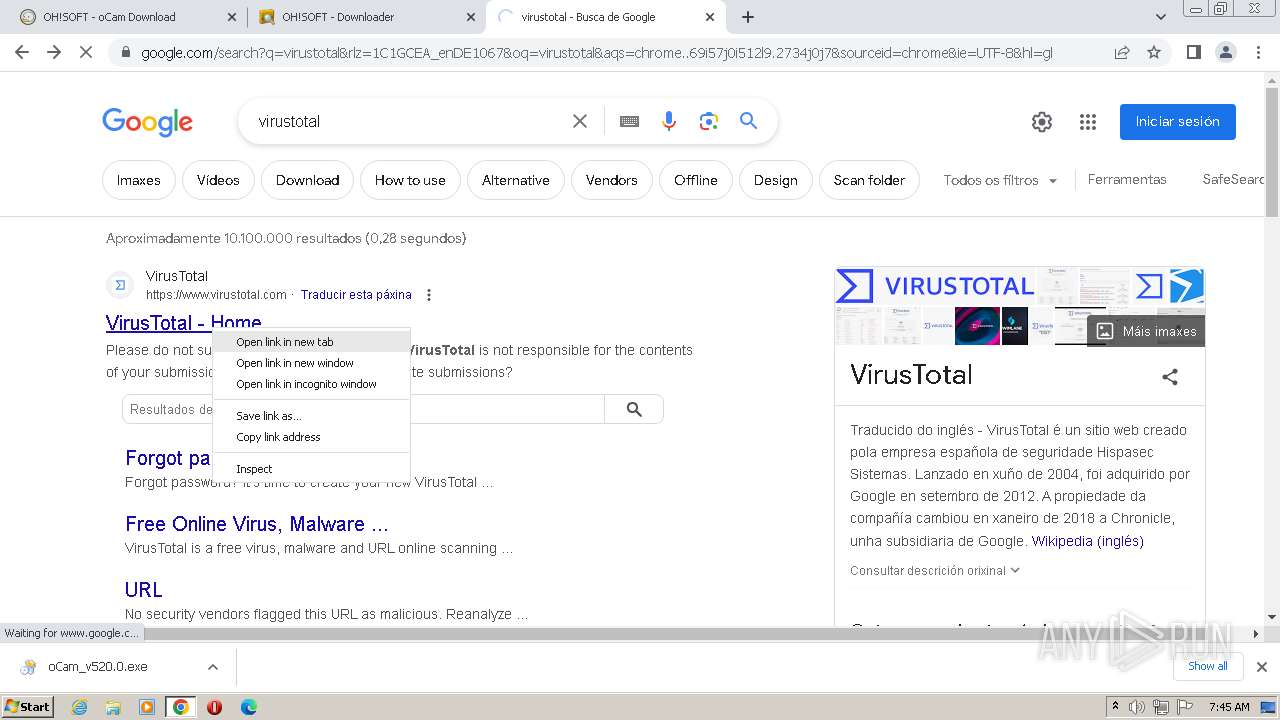Screen dimensions: 1280x720
Task: Click Show all downloads button
Action: click(x=1208, y=666)
